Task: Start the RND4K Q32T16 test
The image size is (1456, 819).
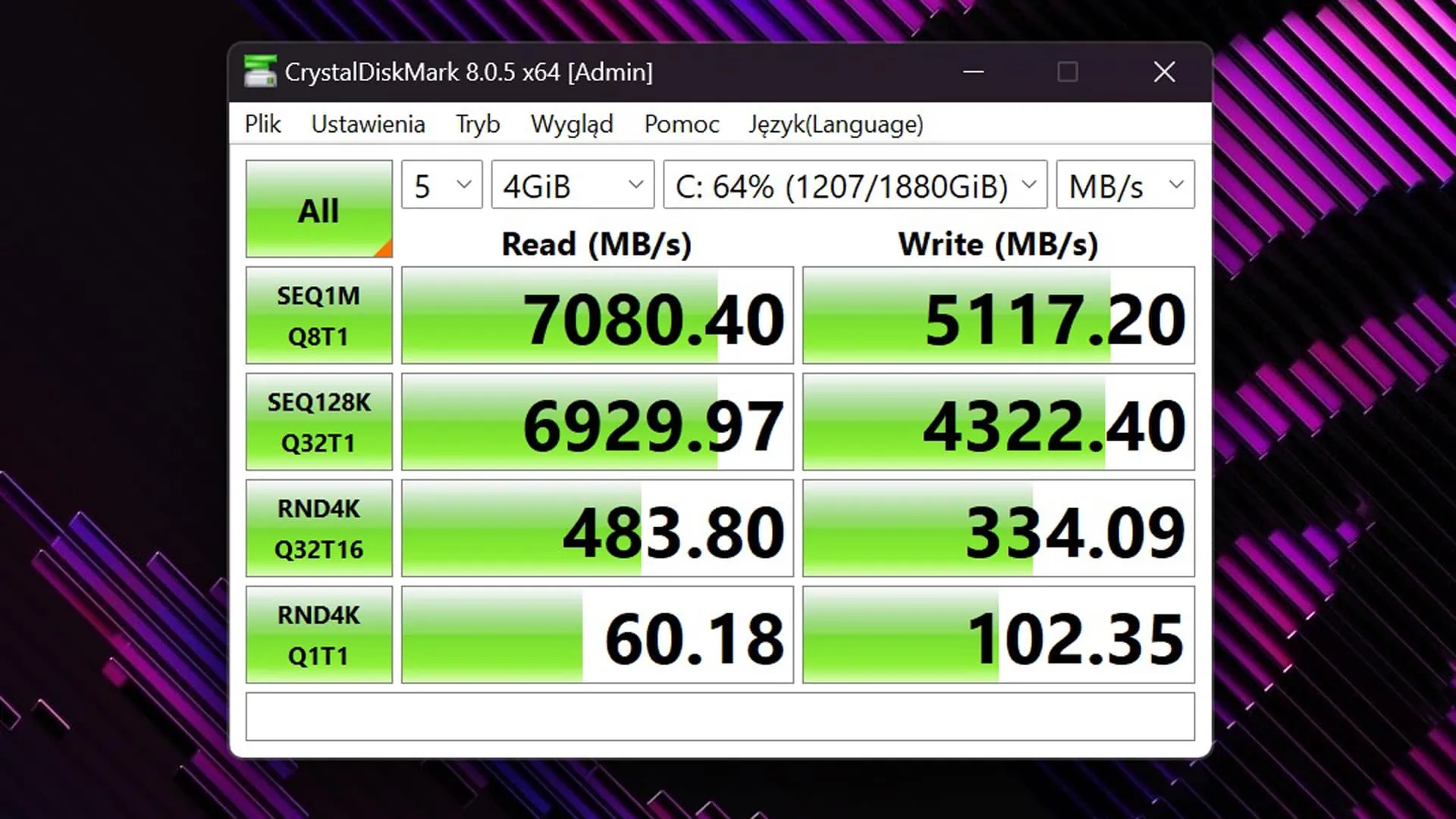Action: tap(318, 529)
